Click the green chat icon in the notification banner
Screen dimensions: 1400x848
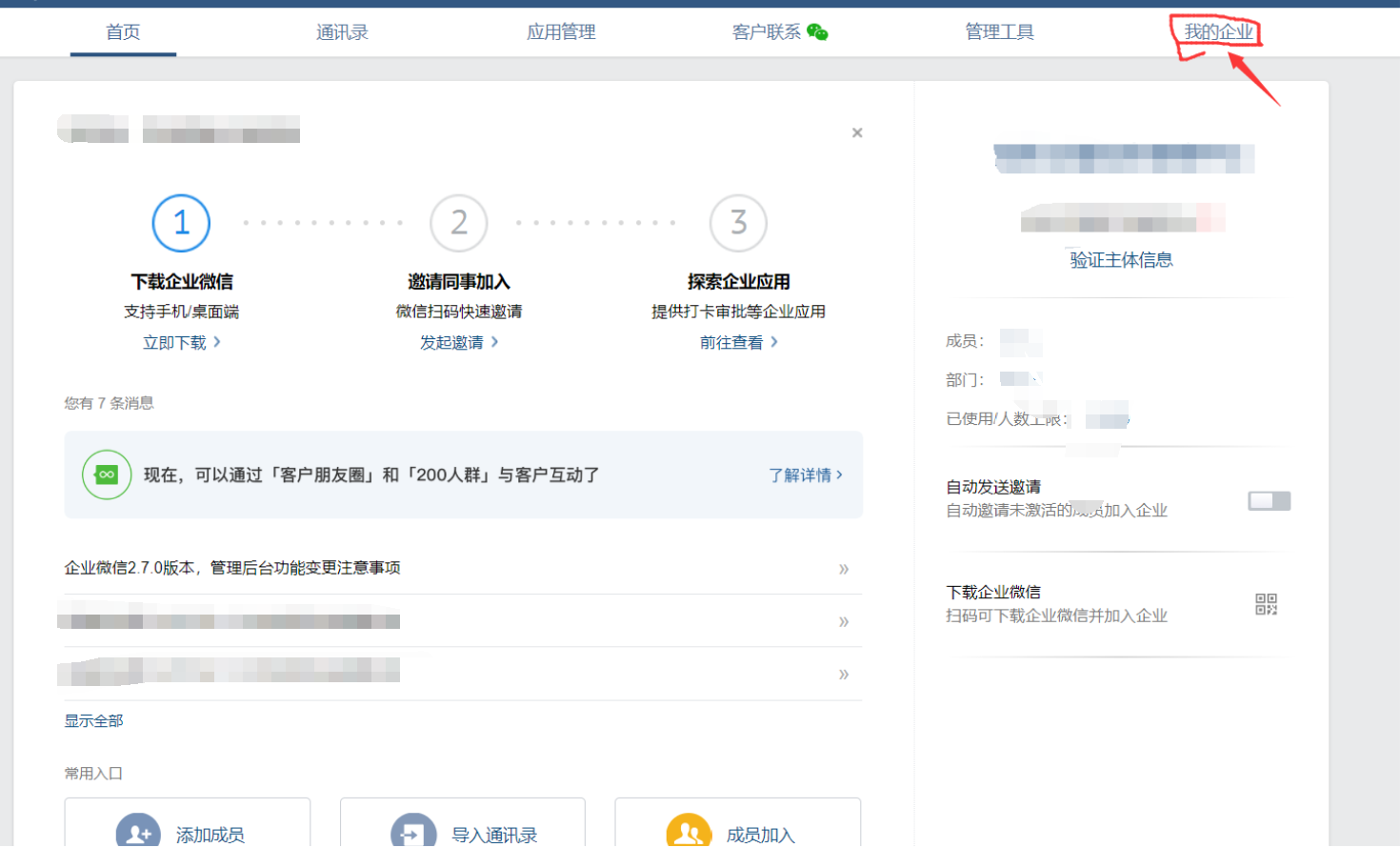107,474
